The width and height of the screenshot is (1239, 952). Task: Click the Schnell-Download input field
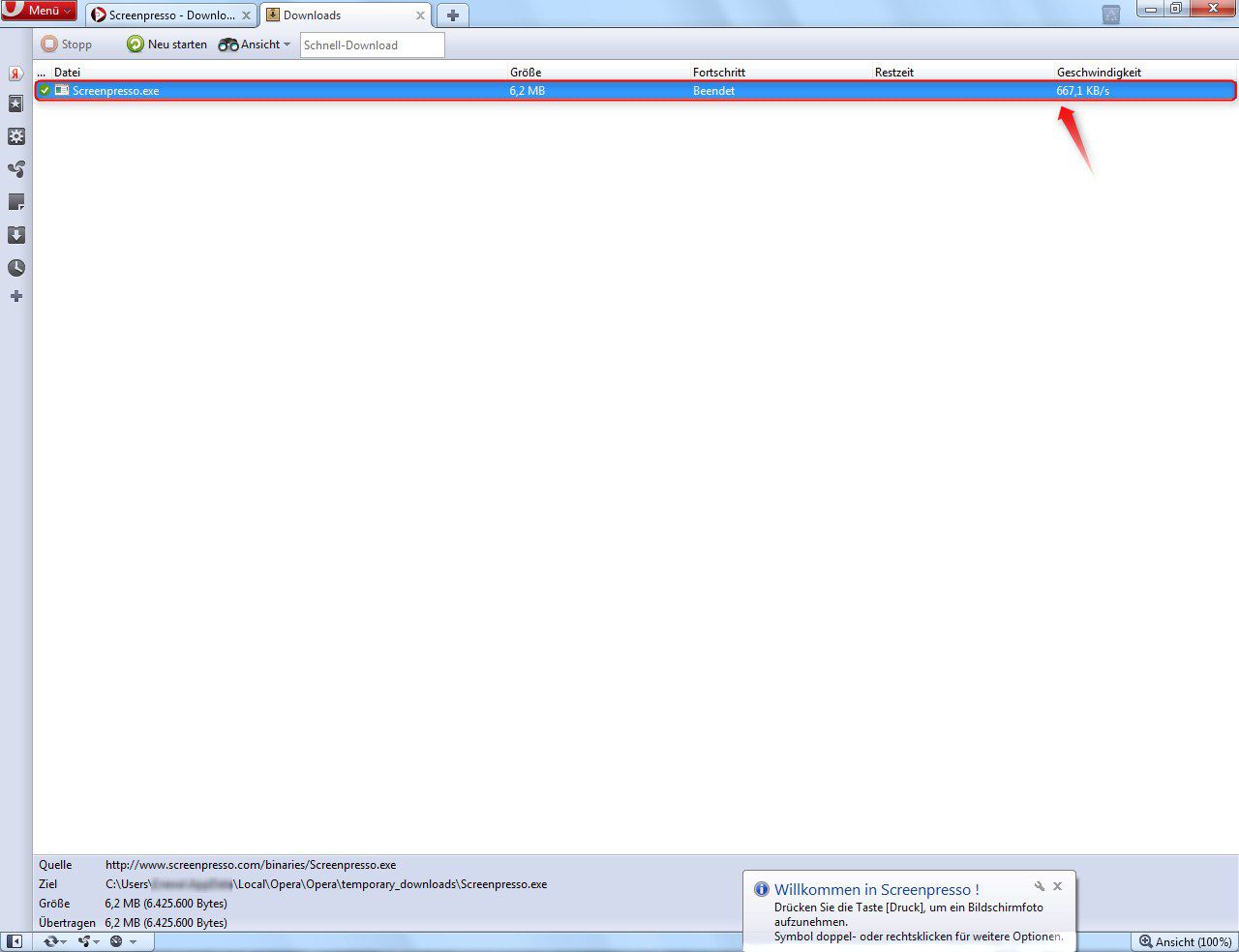pos(372,45)
